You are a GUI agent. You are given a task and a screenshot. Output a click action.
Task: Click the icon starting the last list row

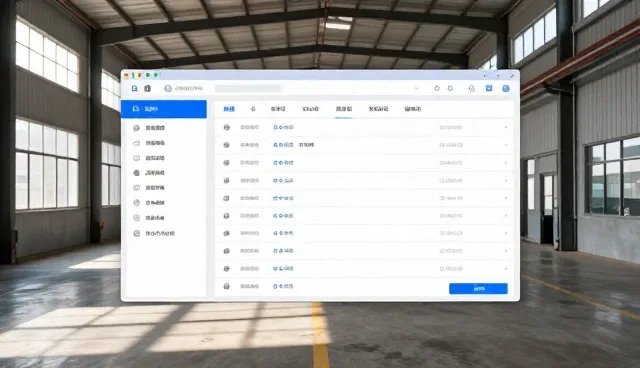(227, 286)
